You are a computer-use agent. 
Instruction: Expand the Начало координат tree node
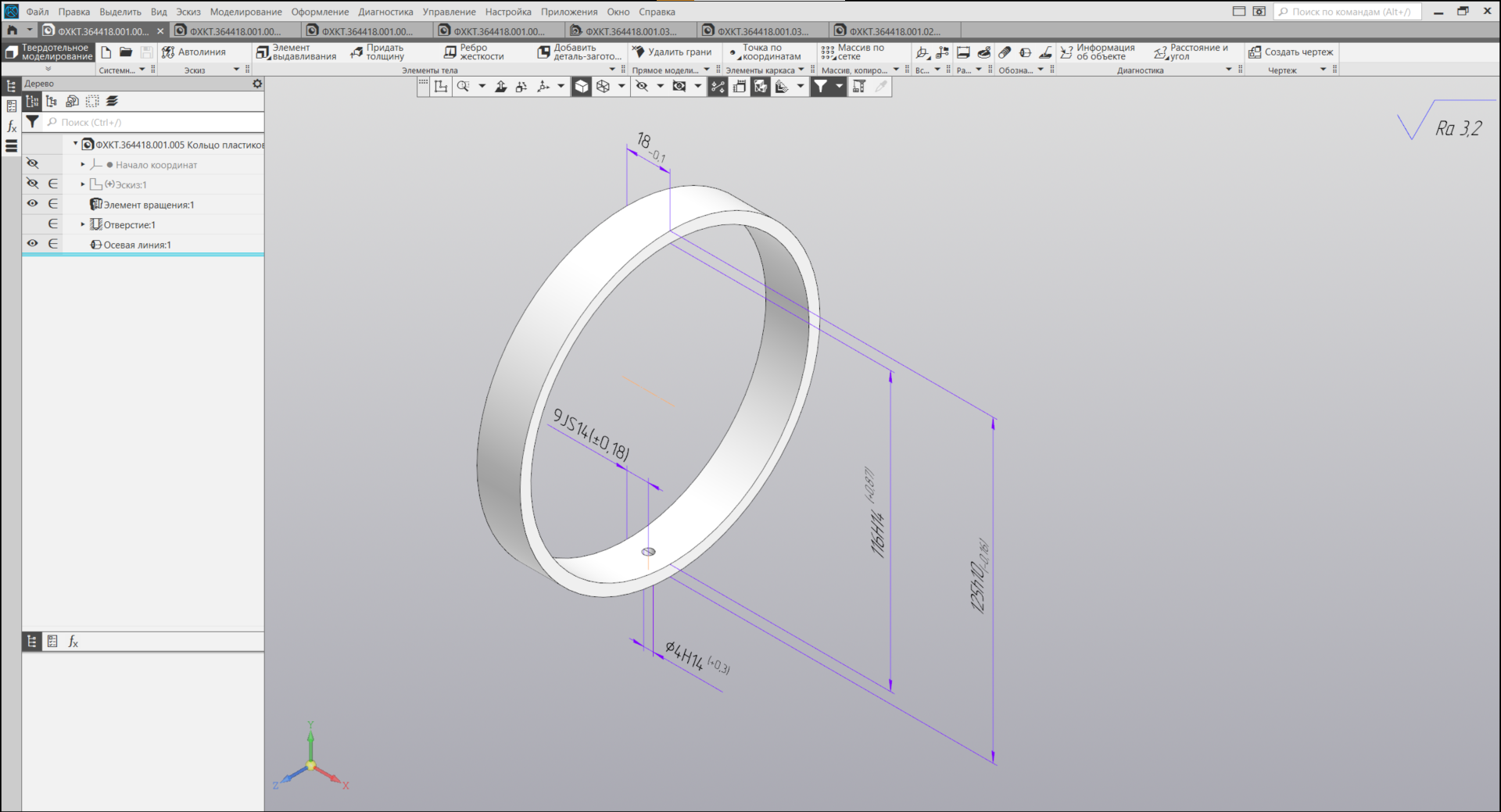83,165
